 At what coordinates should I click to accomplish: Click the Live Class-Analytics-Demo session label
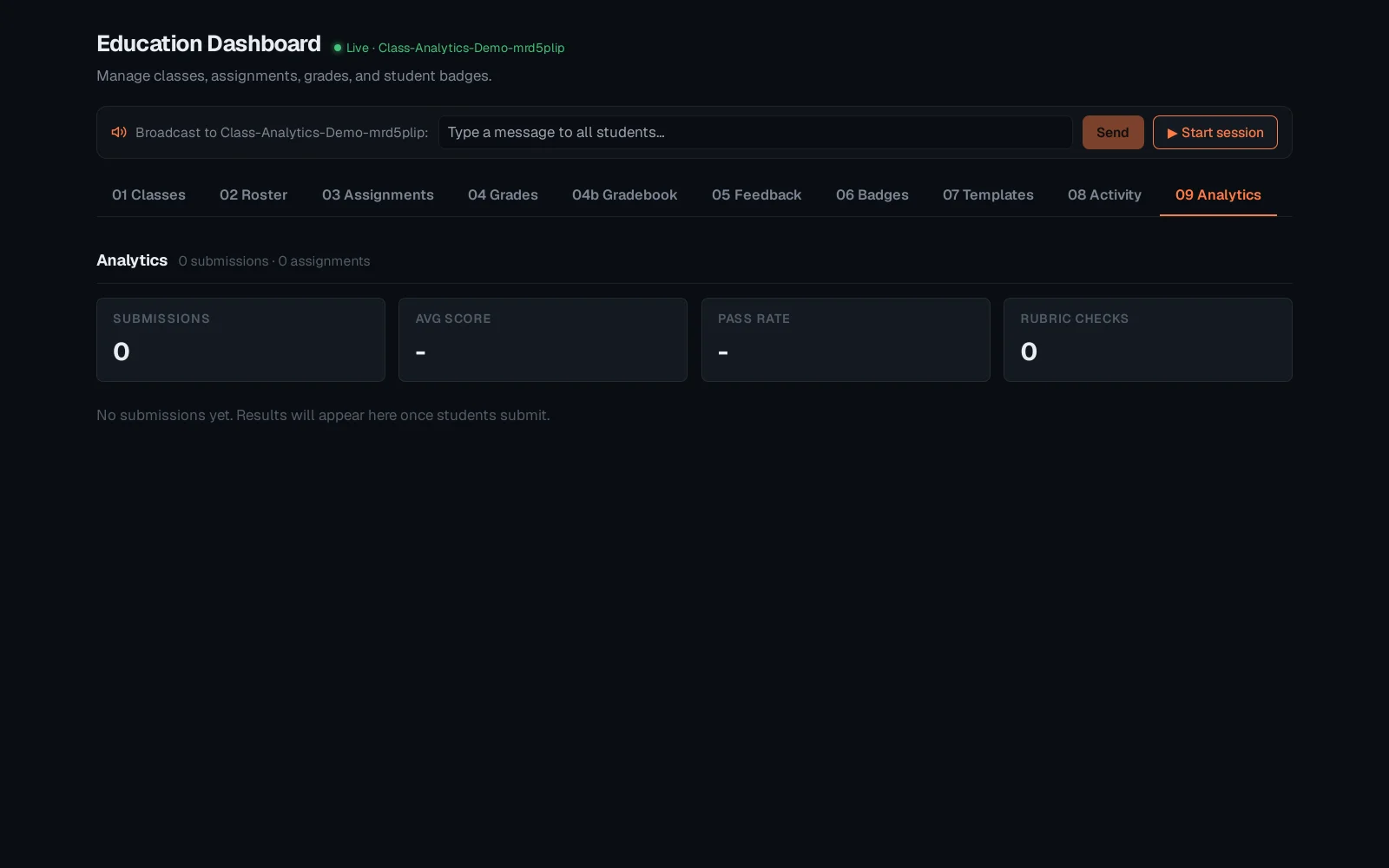(455, 48)
